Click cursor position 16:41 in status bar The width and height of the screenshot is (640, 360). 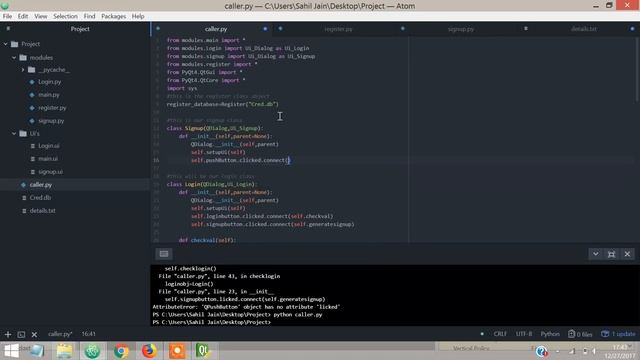(89, 334)
